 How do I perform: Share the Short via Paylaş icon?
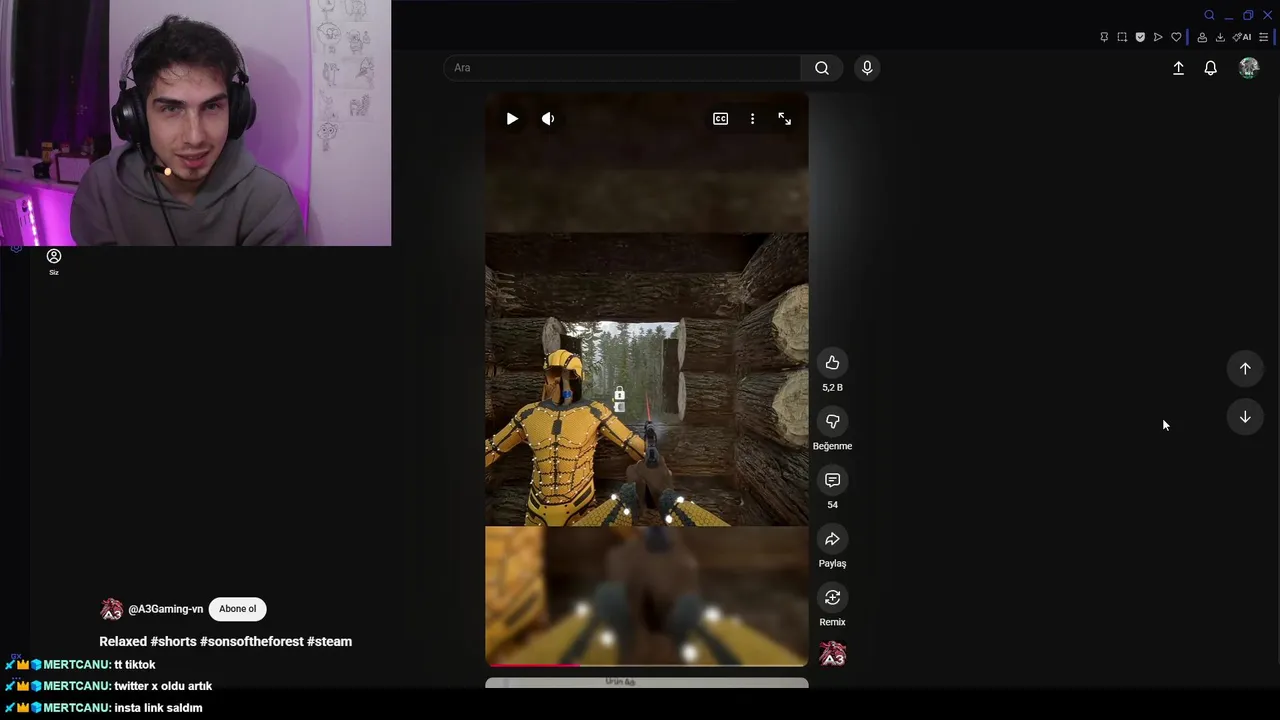coord(832,539)
